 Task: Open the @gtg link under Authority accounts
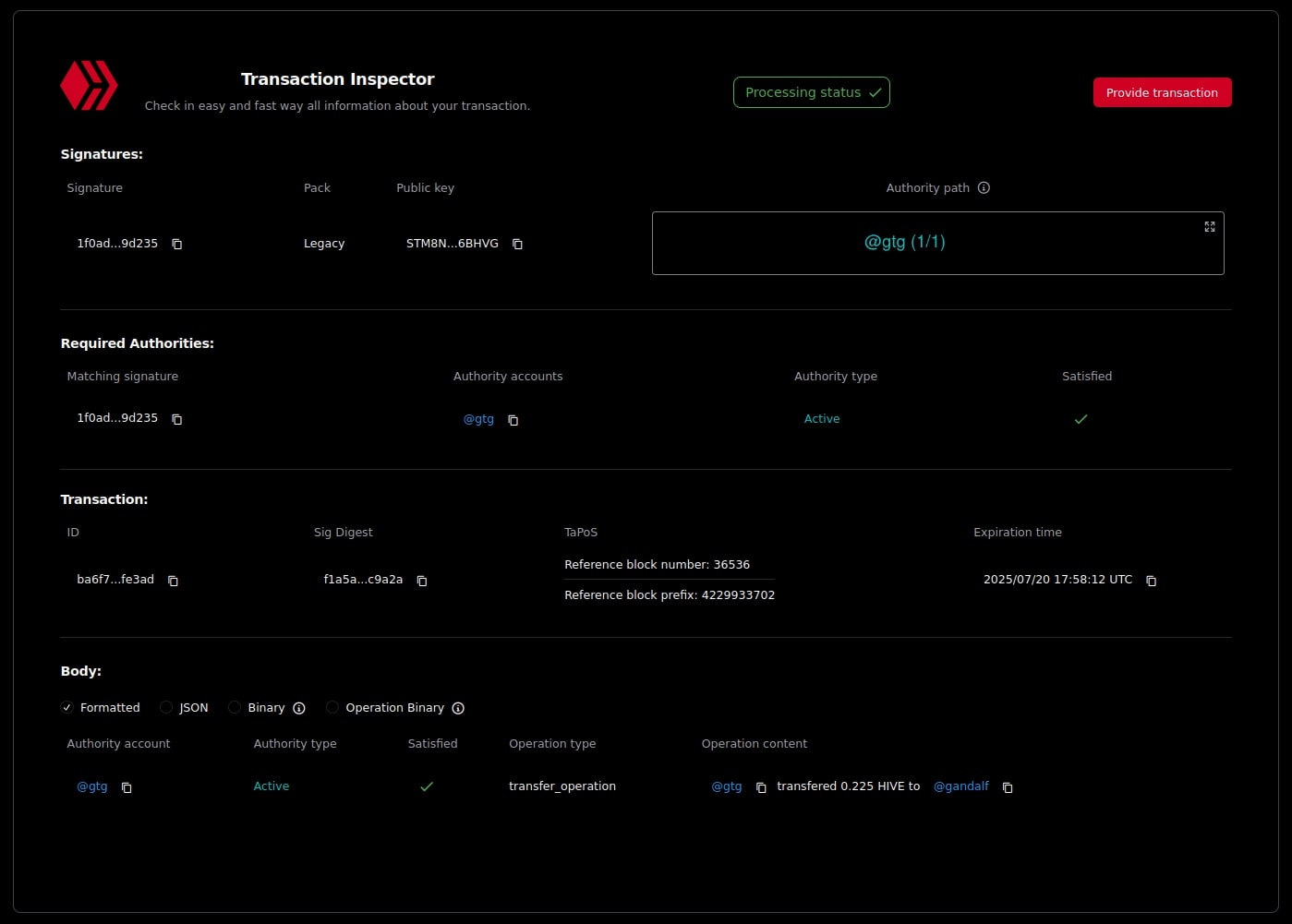(478, 418)
